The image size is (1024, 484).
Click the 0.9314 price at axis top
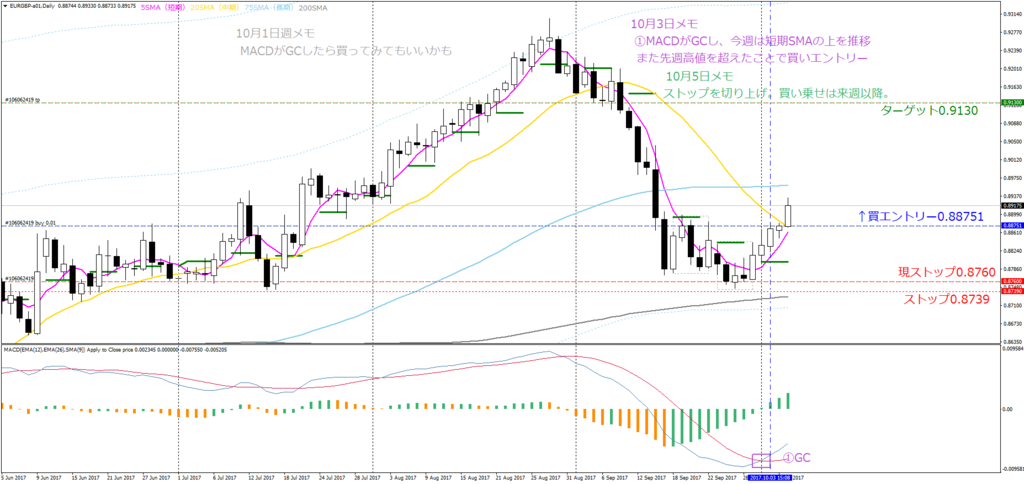coord(1011,14)
